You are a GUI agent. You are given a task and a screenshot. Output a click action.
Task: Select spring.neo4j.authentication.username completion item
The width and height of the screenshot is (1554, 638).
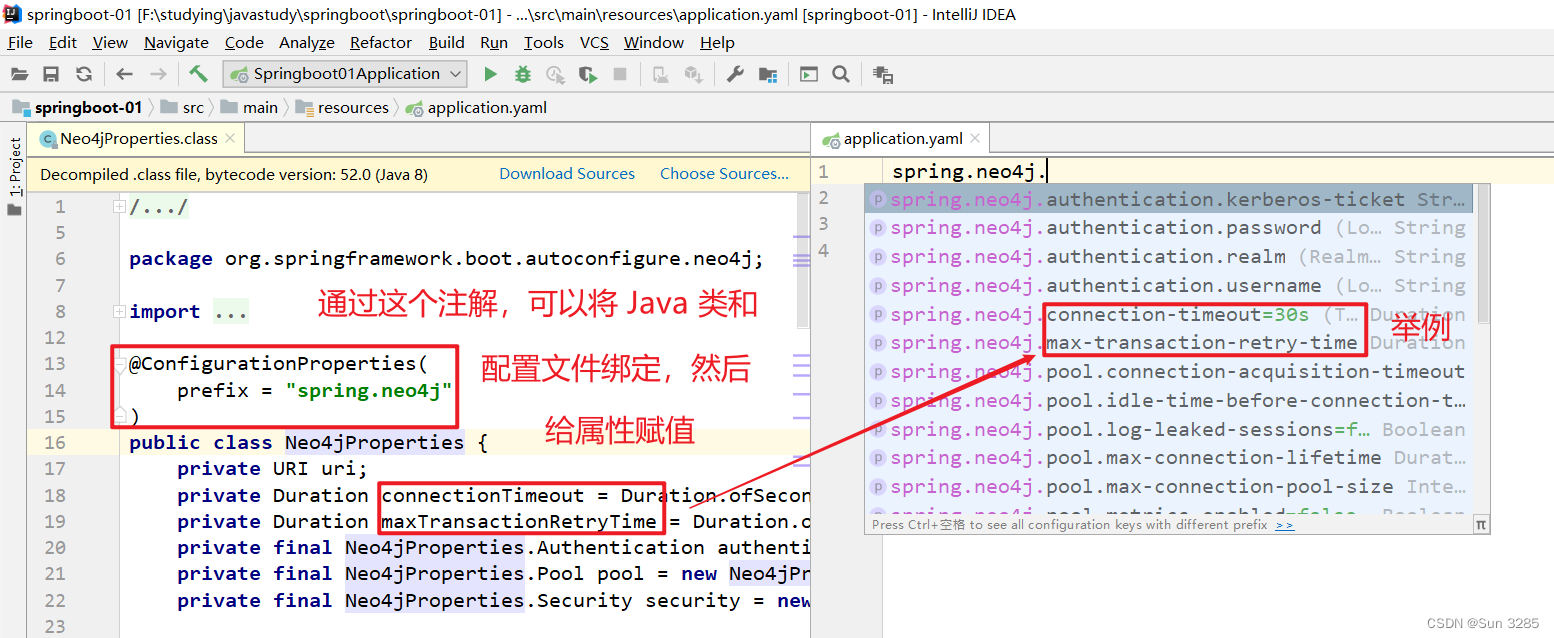tap(1168, 286)
